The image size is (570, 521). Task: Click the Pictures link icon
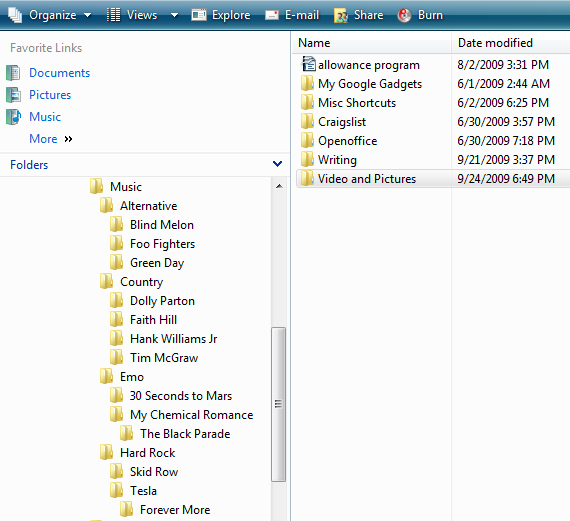pos(13,95)
